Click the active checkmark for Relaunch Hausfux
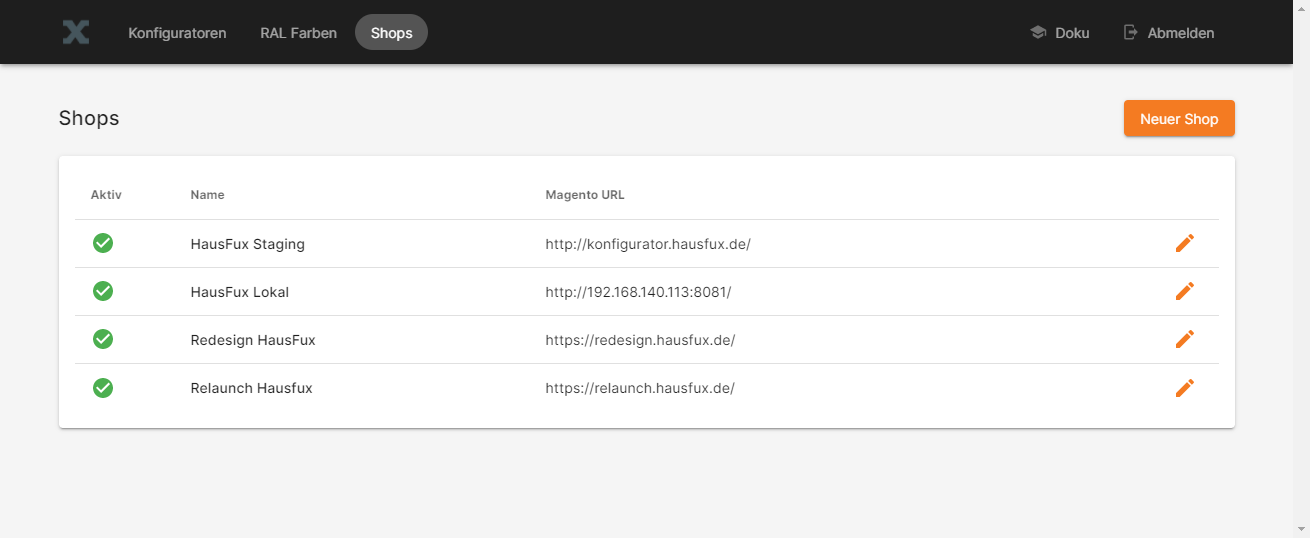 [103, 388]
